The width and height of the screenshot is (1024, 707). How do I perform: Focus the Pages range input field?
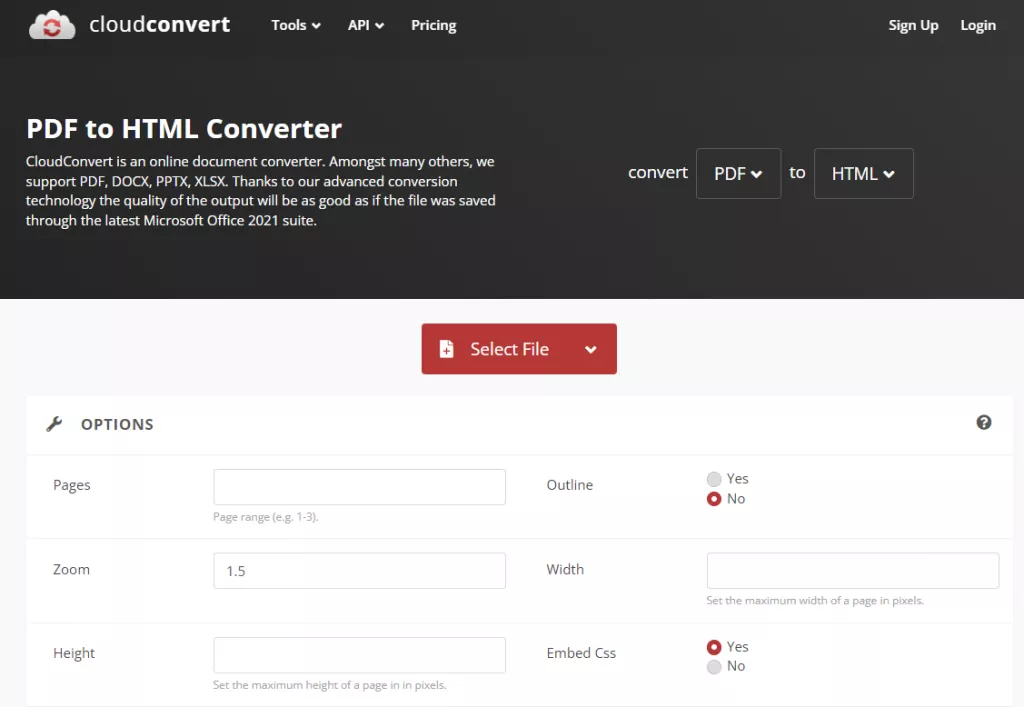point(359,487)
